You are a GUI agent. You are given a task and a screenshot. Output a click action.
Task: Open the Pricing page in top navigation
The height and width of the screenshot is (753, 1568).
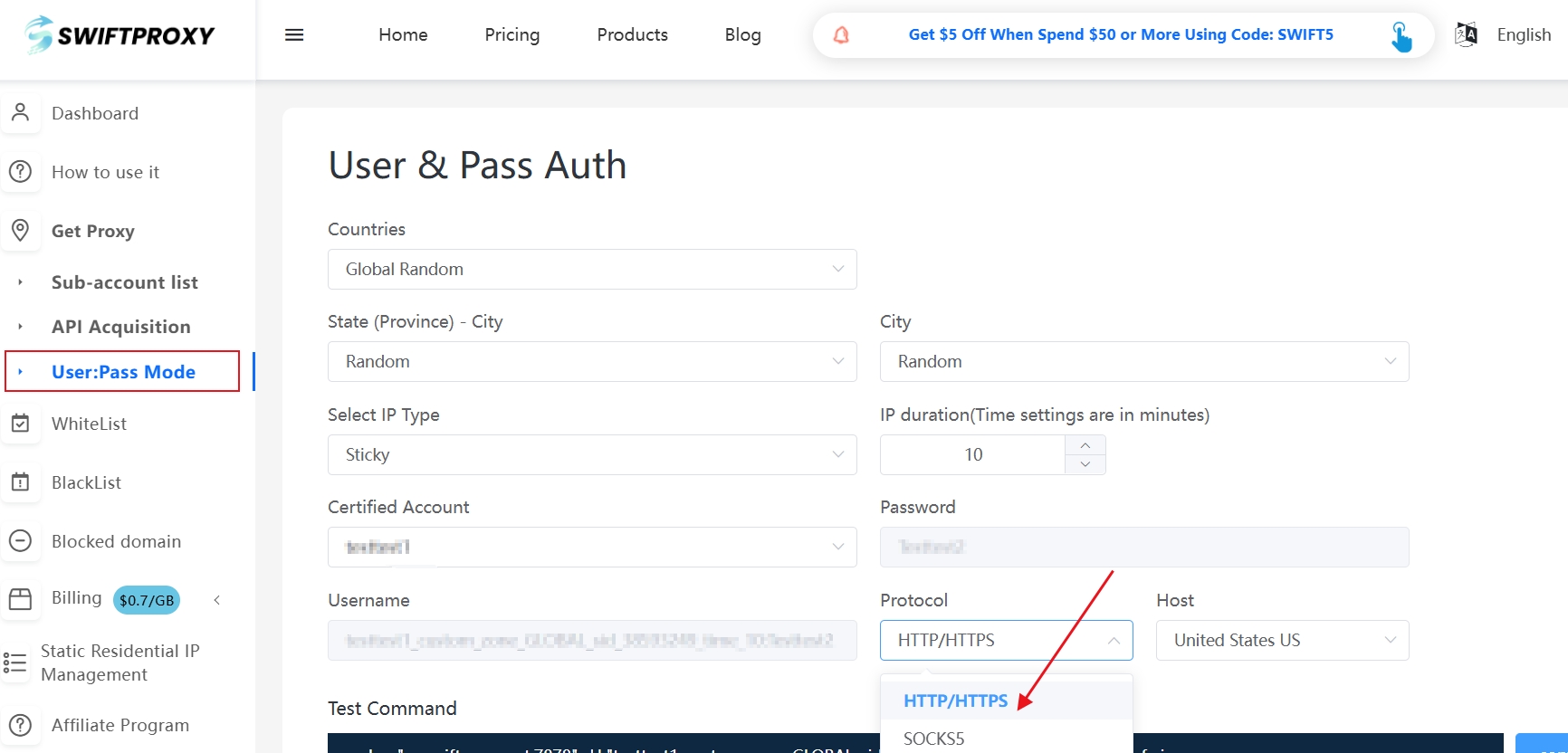tap(512, 35)
